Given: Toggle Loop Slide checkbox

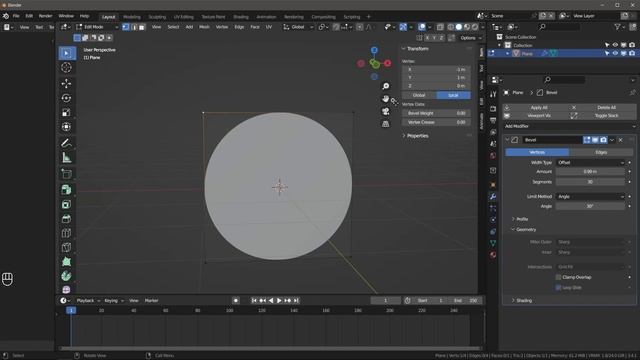Looking at the screenshot, I should click(558, 287).
